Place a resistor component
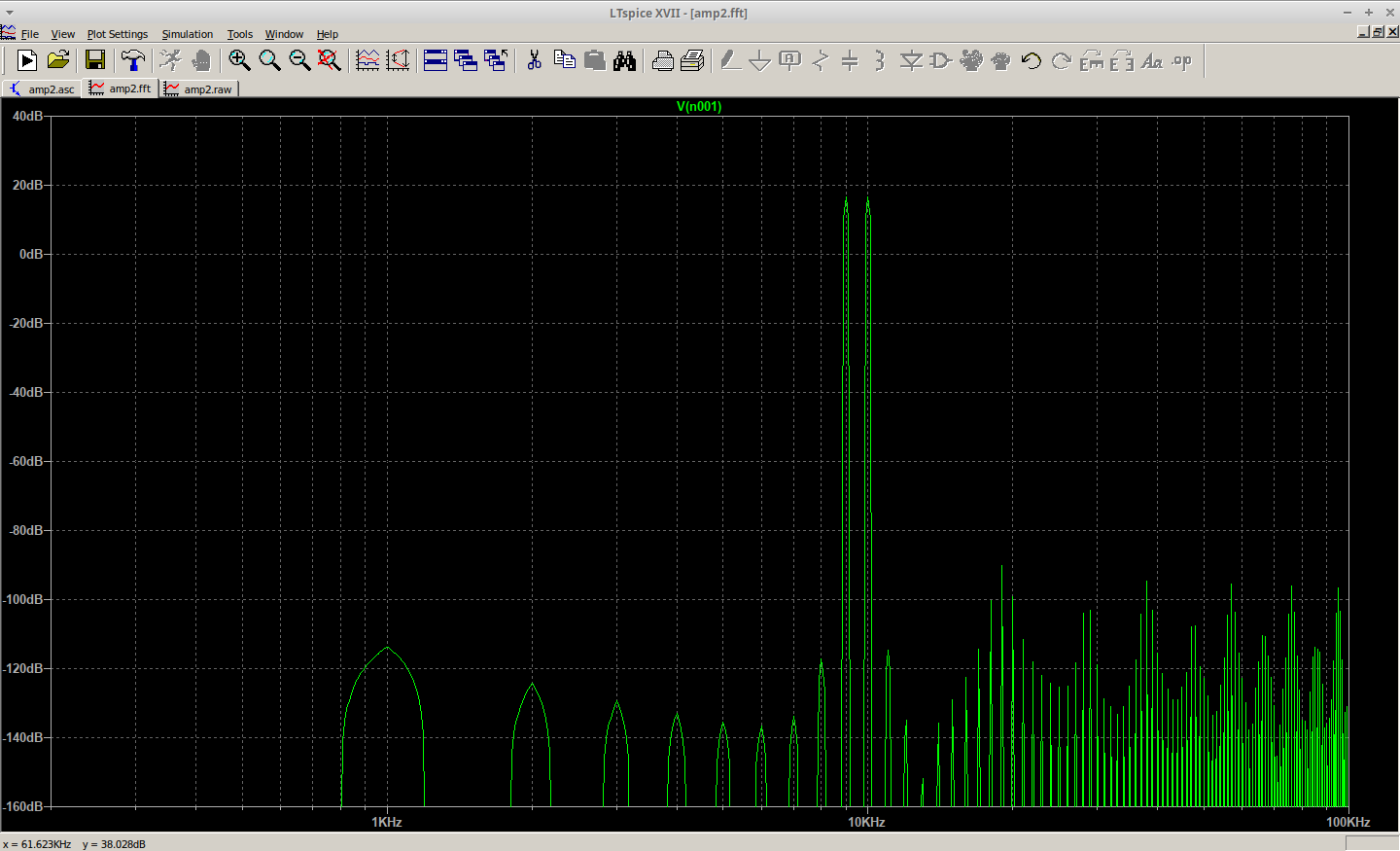 tap(821, 60)
